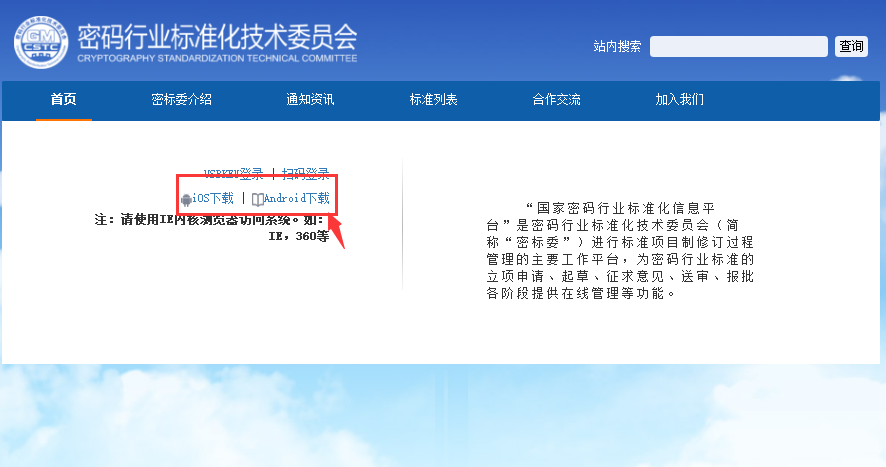The width and height of the screenshot is (886, 467).
Task: Click the Android下载 download link
Action: (297, 198)
